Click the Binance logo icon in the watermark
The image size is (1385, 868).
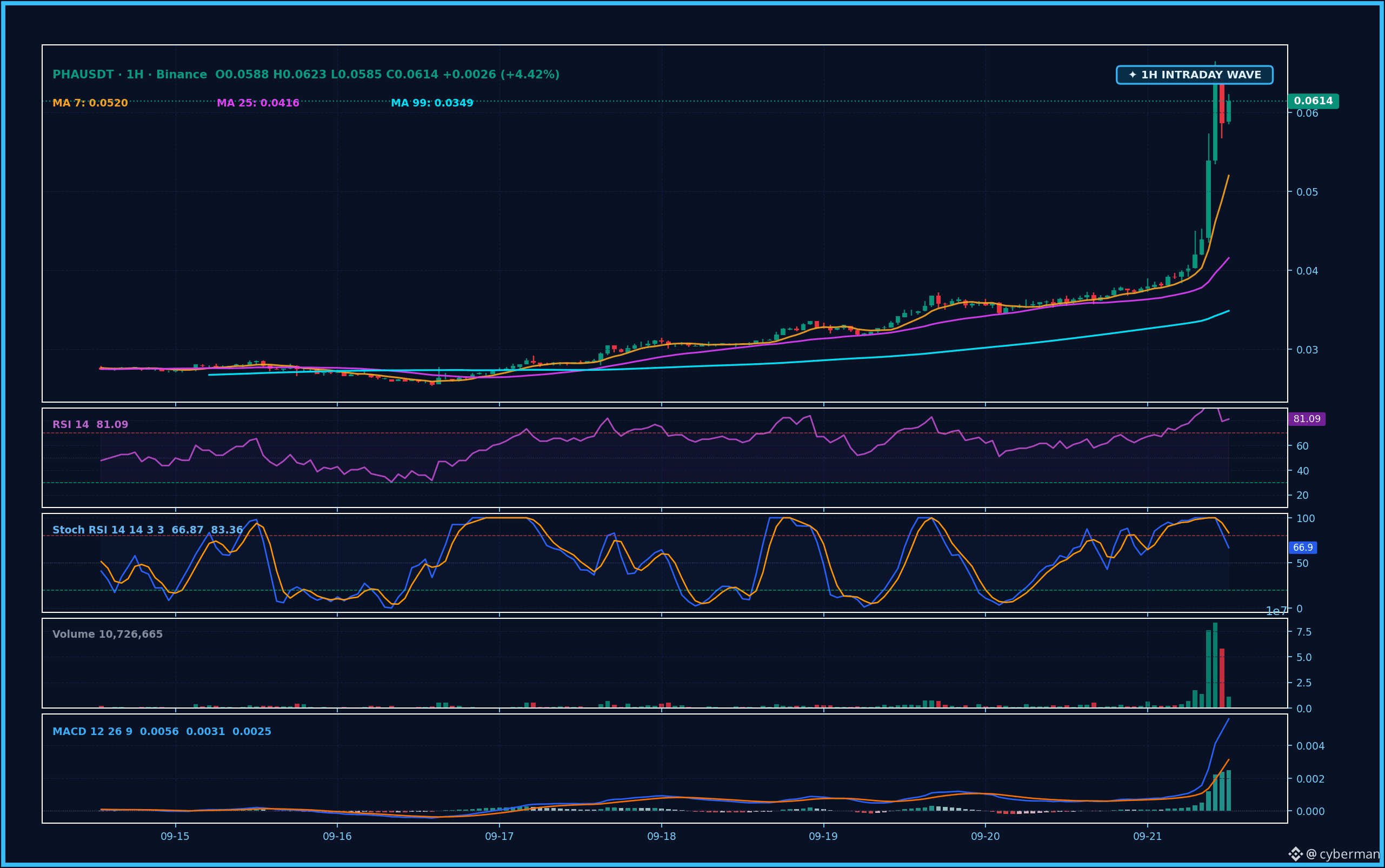(x=1295, y=854)
